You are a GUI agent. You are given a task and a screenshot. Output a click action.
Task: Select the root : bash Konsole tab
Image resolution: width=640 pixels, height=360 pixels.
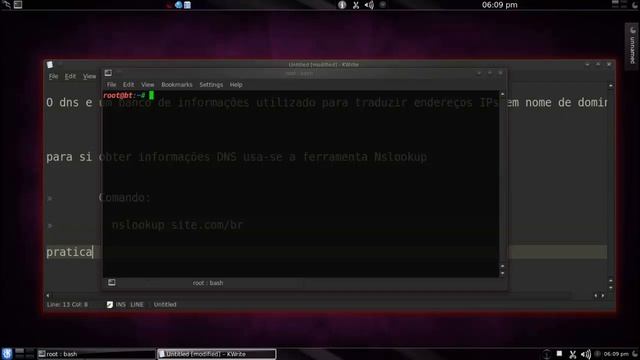[208, 283]
